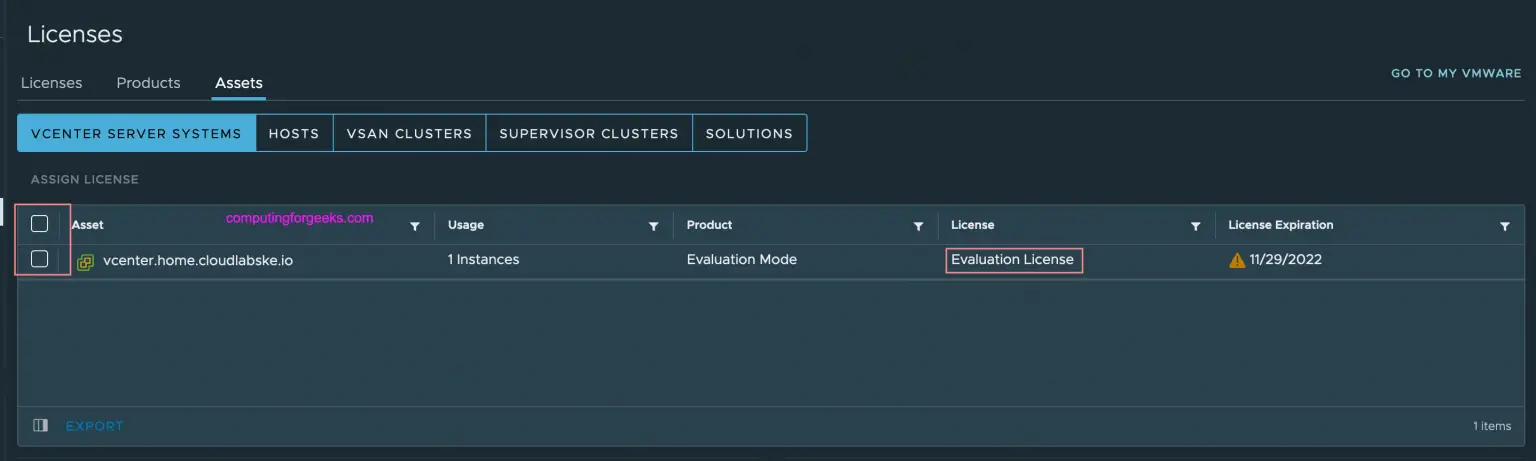The image size is (1536, 461).
Task: Open Supervisor Clusters assets
Action: point(588,133)
